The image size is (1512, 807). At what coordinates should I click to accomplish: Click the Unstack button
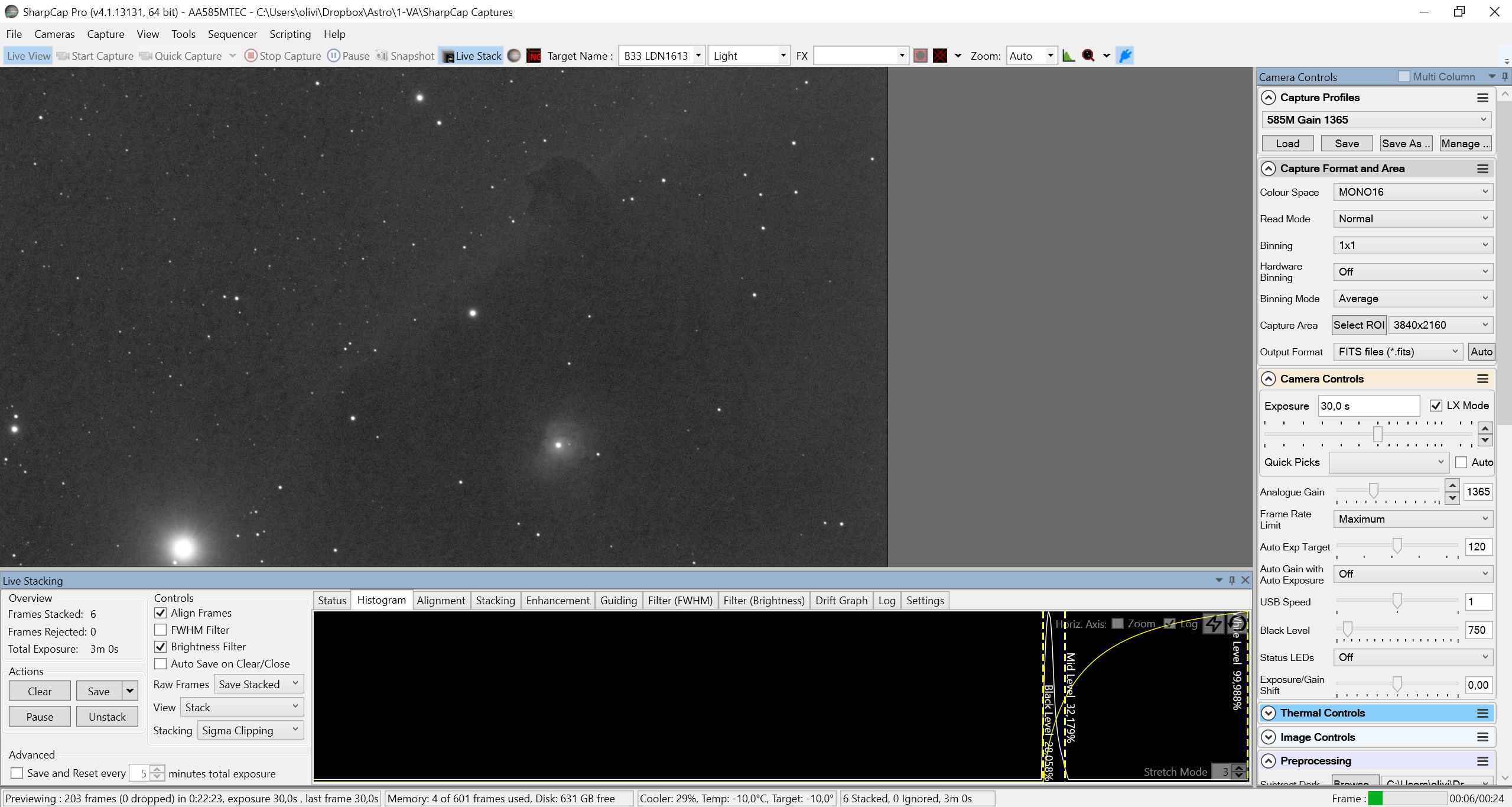(107, 717)
